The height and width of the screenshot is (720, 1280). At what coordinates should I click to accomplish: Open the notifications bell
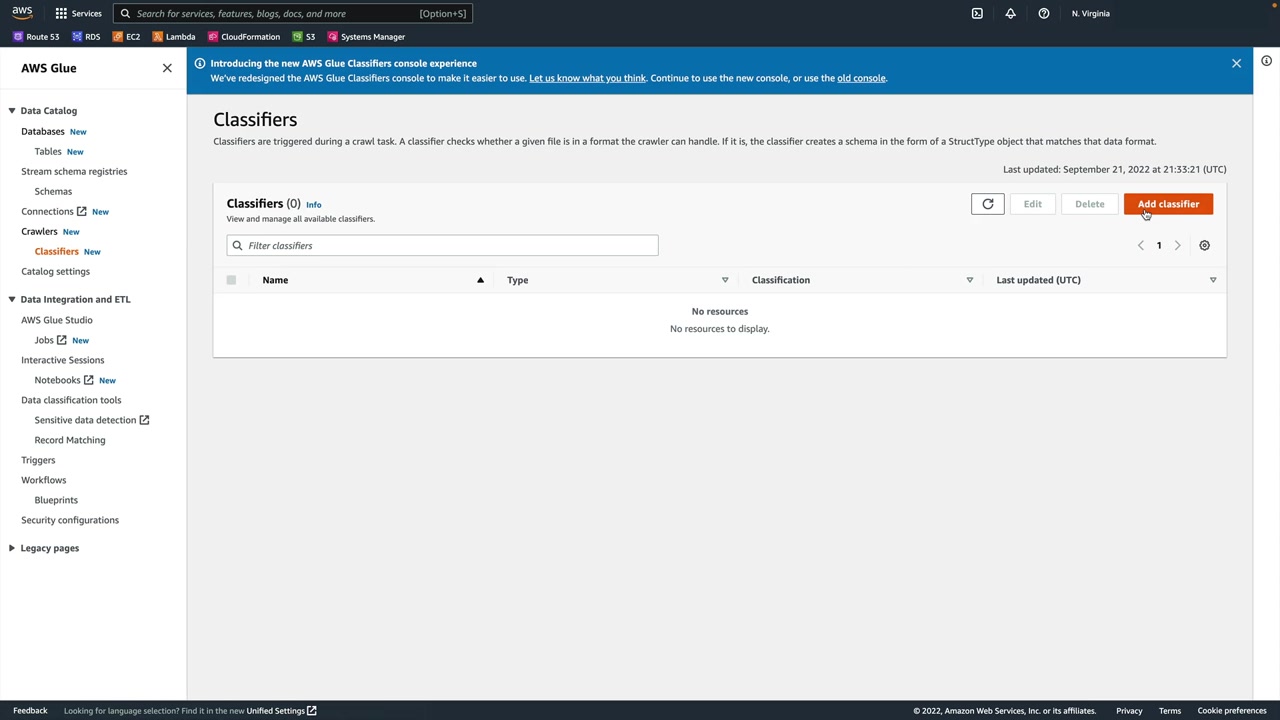coord(1010,13)
